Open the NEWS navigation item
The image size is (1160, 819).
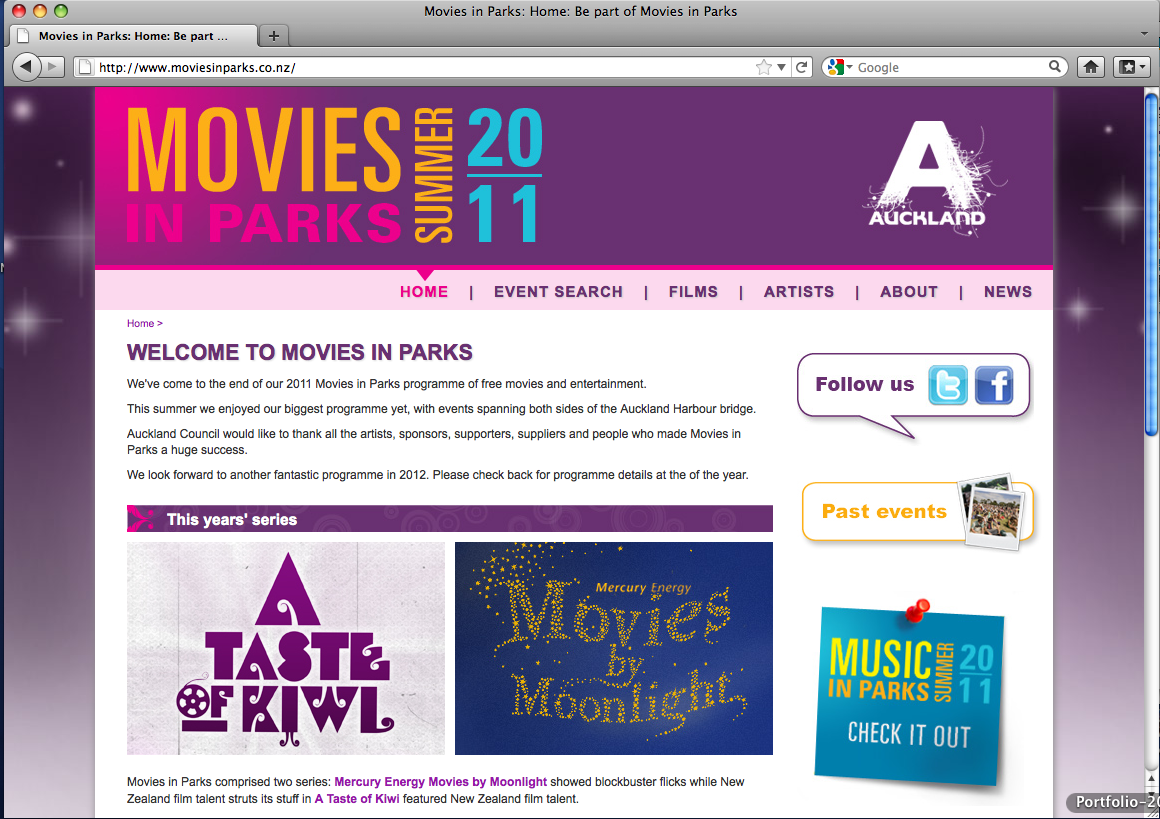[1008, 292]
